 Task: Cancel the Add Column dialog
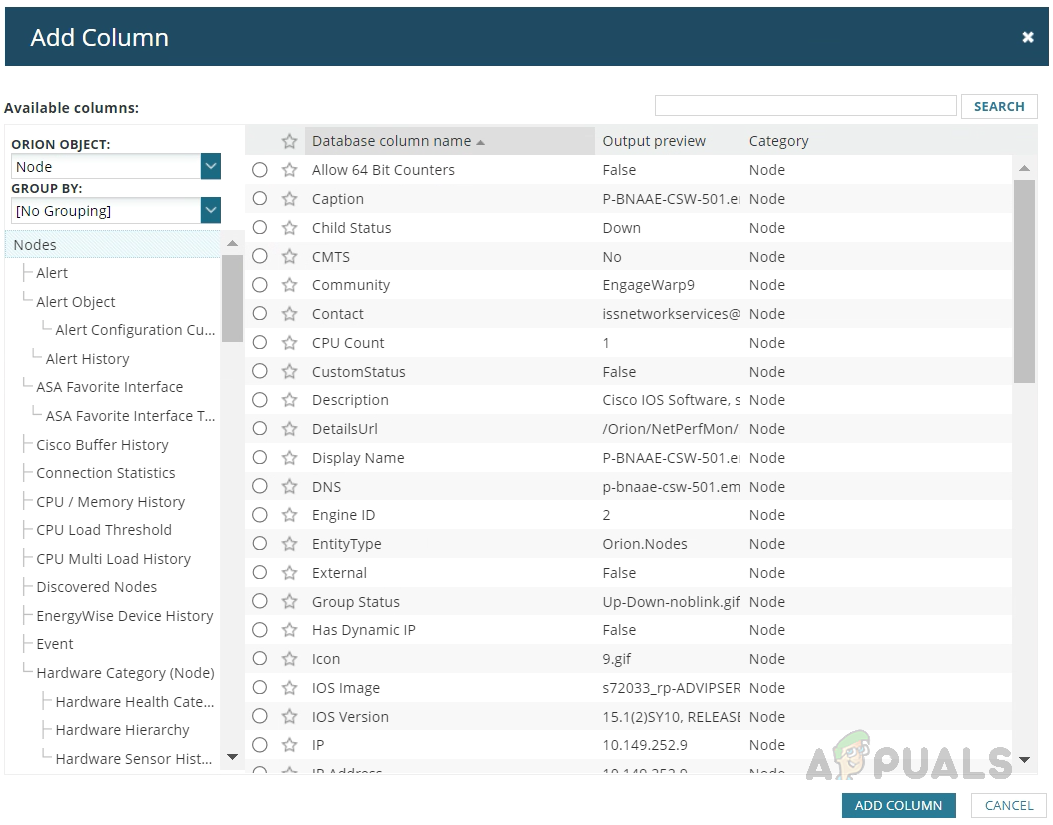coord(1009,806)
